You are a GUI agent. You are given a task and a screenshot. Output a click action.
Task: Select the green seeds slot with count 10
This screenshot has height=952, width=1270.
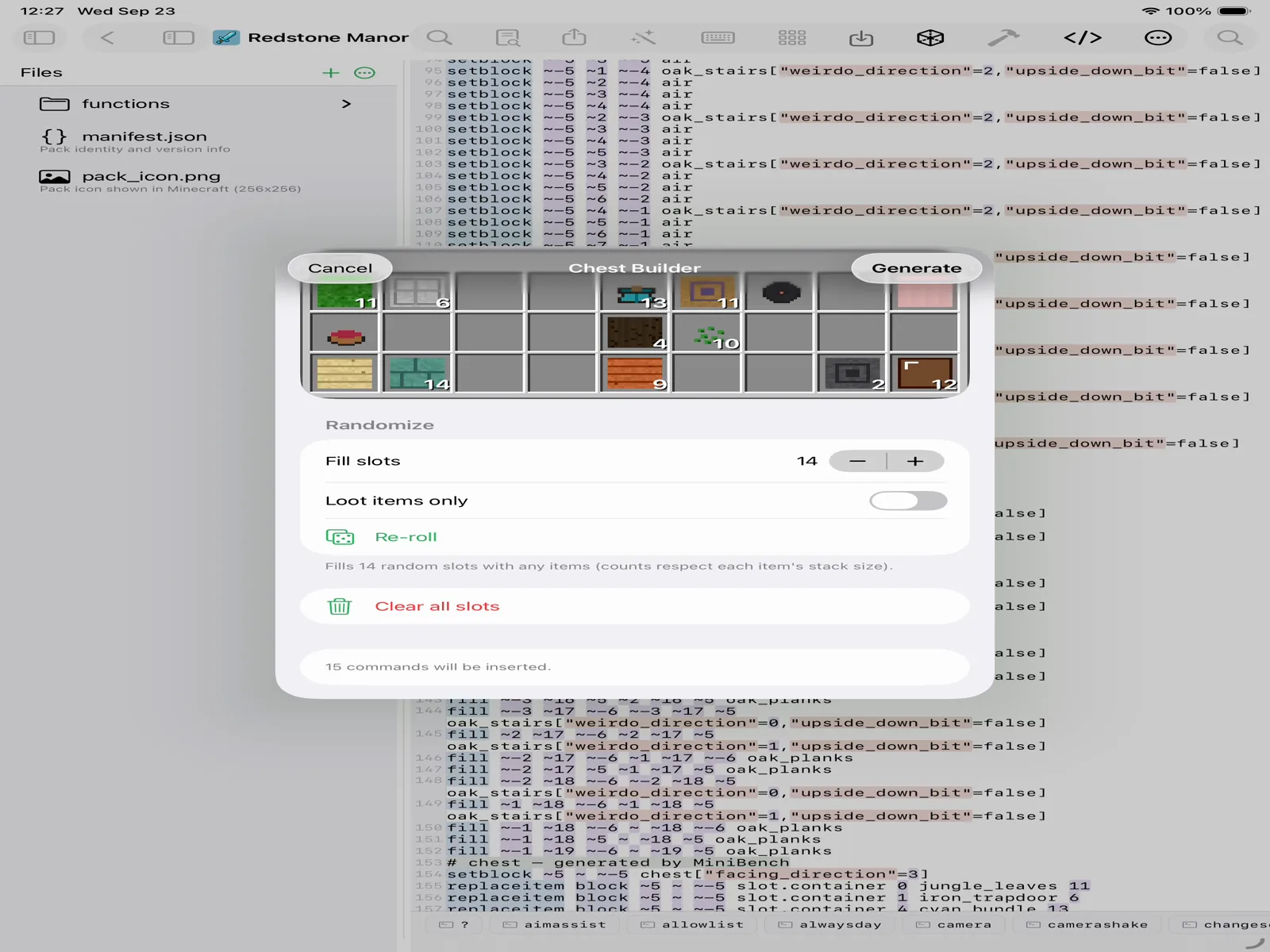[x=707, y=333]
